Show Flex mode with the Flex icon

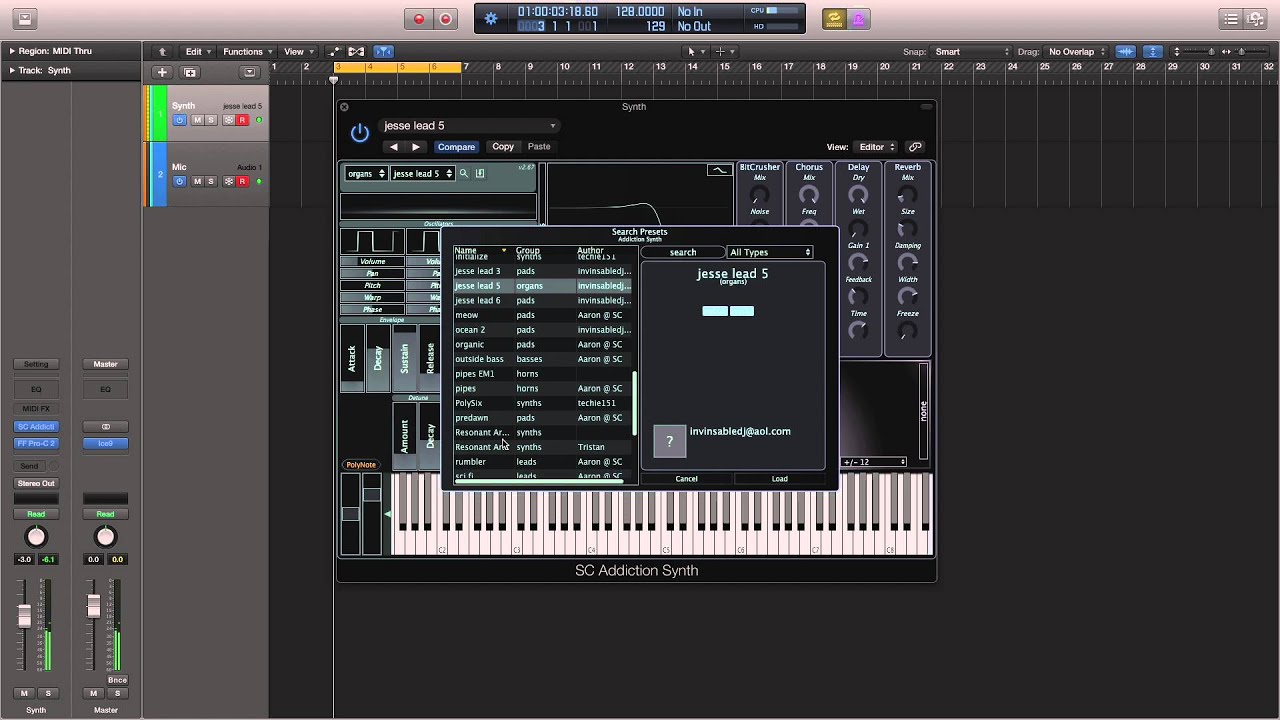357,52
